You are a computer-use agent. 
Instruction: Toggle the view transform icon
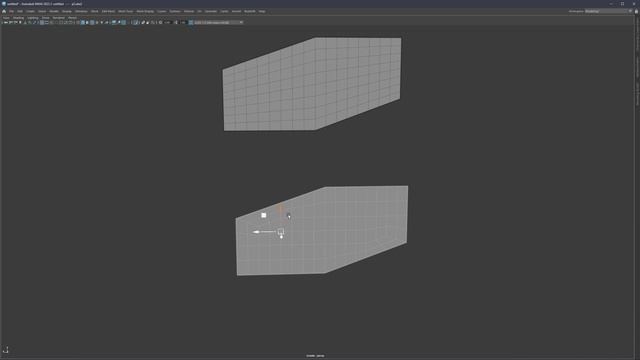pos(191,22)
